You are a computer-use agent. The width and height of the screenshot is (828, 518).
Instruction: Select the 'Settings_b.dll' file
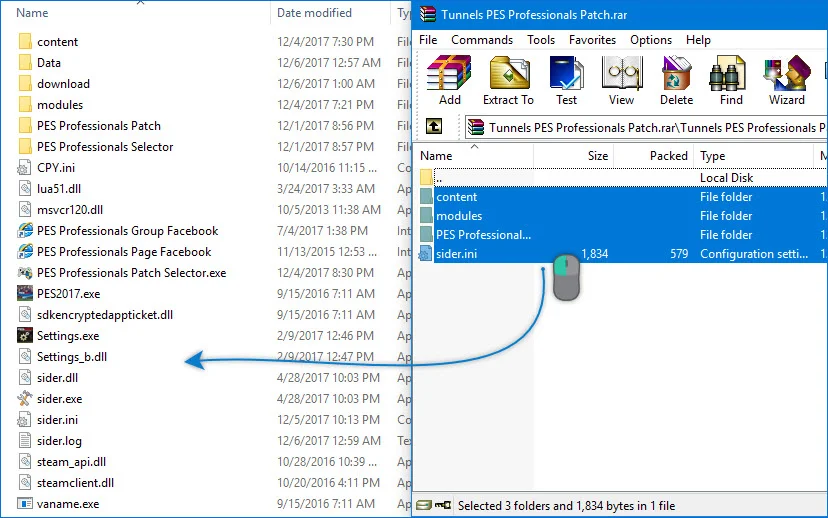point(72,357)
